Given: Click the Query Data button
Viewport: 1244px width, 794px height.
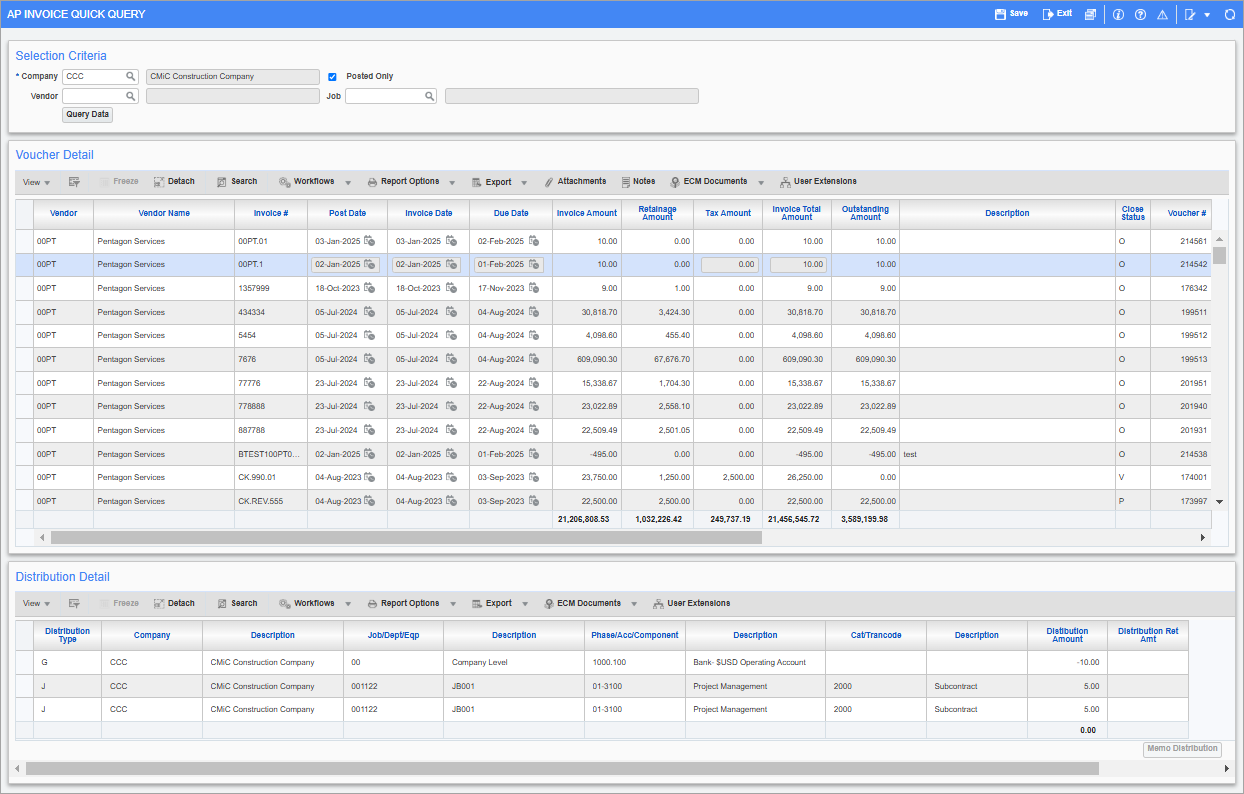Looking at the screenshot, I should pos(87,114).
